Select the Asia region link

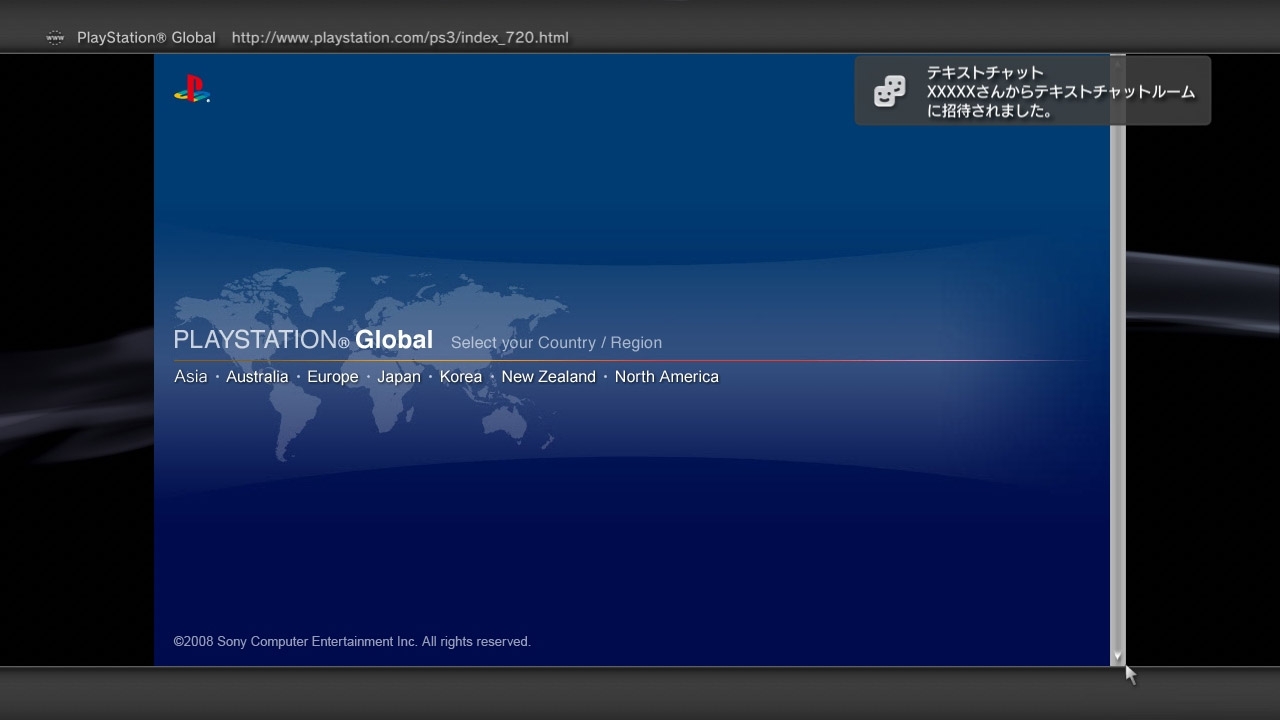pyautogui.click(x=190, y=377)
